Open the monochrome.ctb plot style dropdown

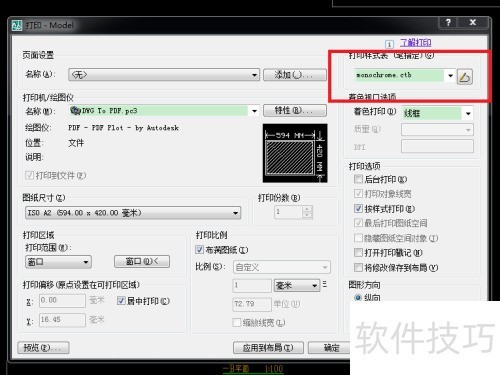point(405,75)
